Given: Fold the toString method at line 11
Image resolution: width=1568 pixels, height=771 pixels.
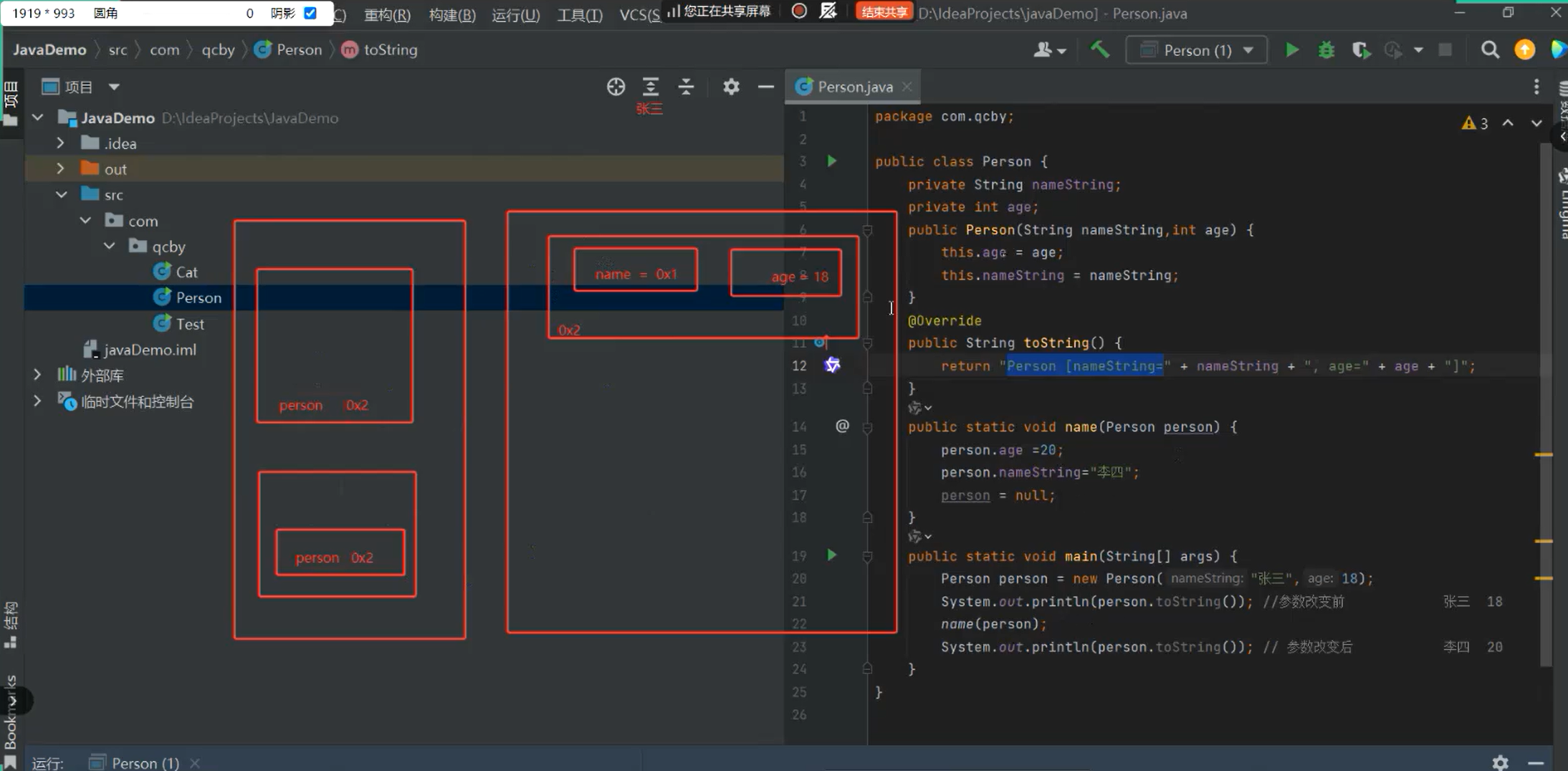Looking at the screenshot, I should tap(867, 343).
